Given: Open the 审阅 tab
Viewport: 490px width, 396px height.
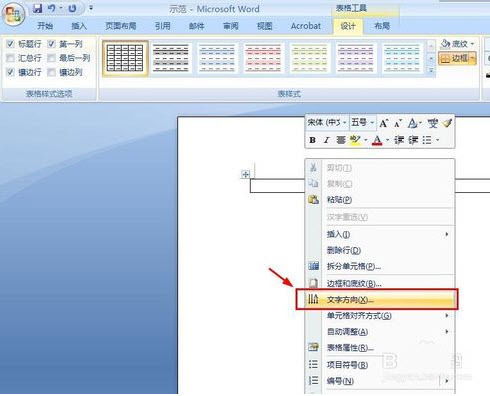Looking at the screenshot, I should click(231, 26).
